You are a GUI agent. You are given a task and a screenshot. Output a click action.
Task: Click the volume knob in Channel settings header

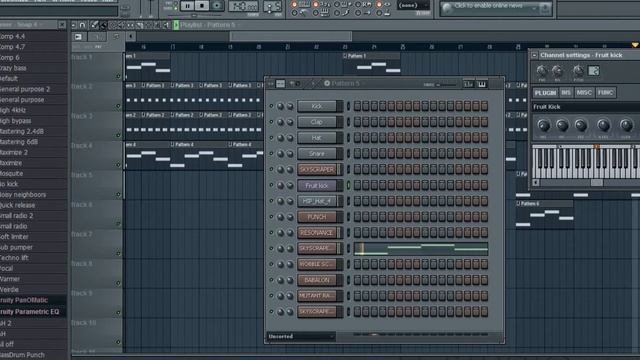557,71
